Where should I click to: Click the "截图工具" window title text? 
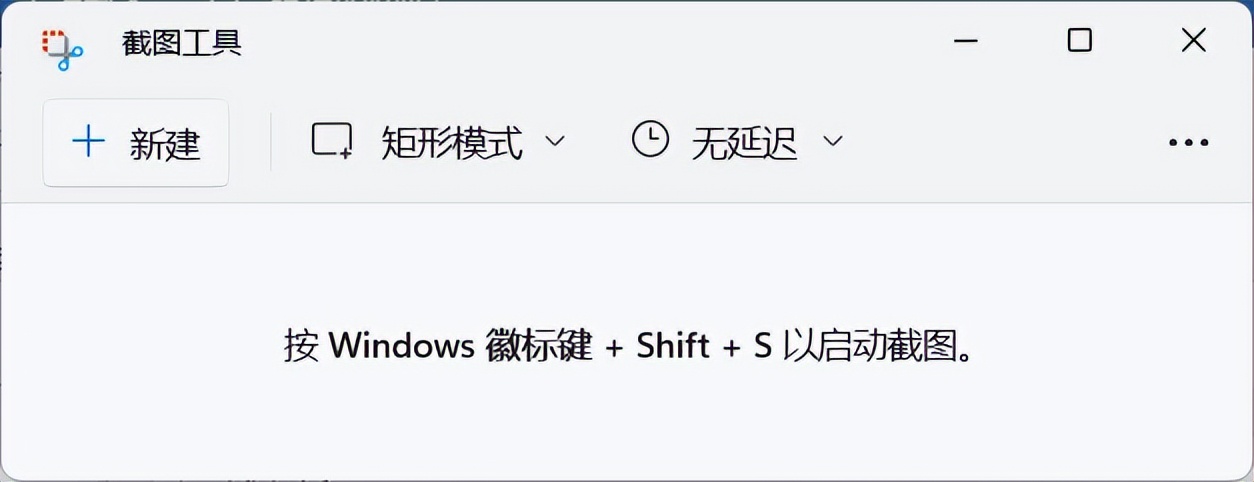coord(181,43)
